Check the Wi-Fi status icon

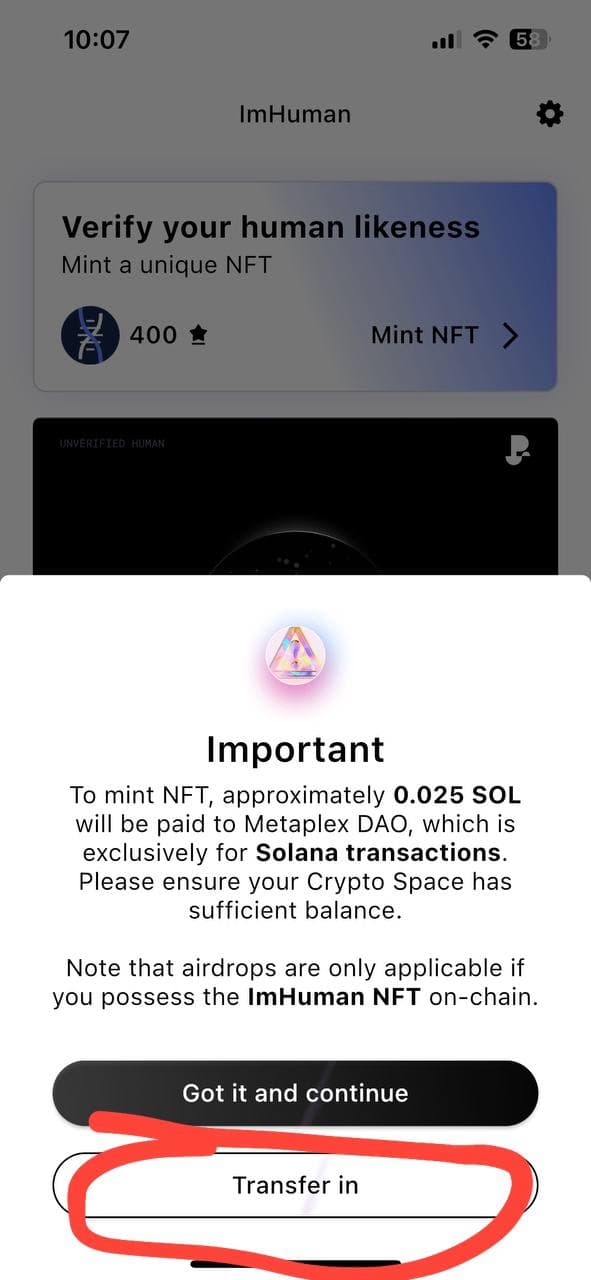point(486,40)
